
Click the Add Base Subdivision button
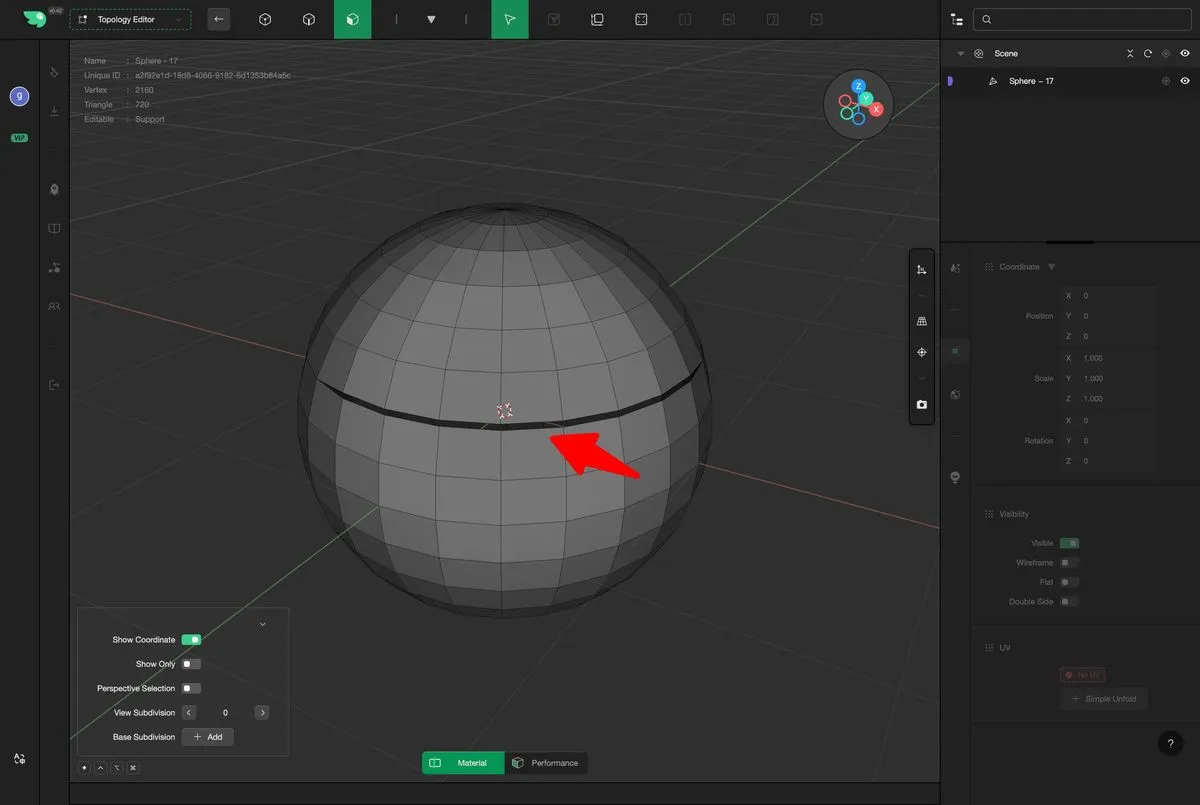[208, 737]
